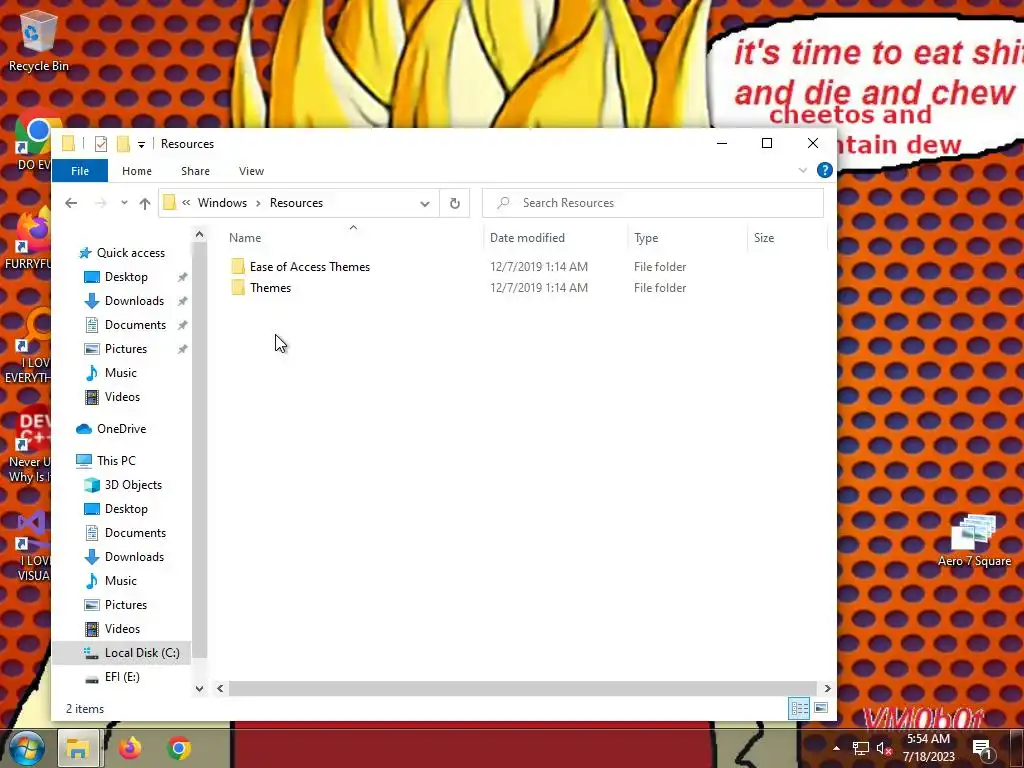Switch to the large thumbnails view layout
1024x768 pixels.
pos(821,708)
